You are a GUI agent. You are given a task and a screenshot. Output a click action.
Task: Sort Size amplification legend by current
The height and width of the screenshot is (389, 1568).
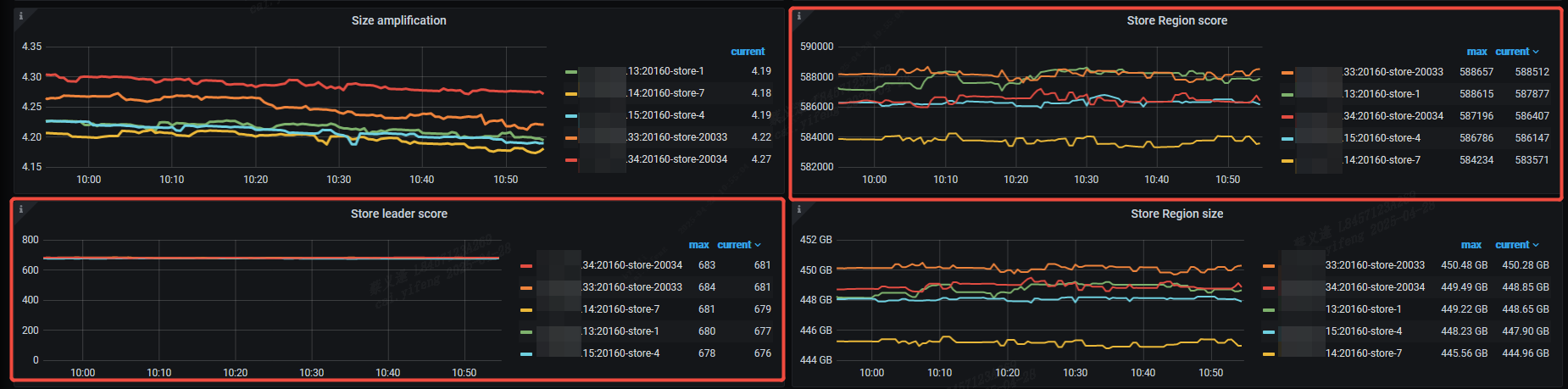coord(748,52)
